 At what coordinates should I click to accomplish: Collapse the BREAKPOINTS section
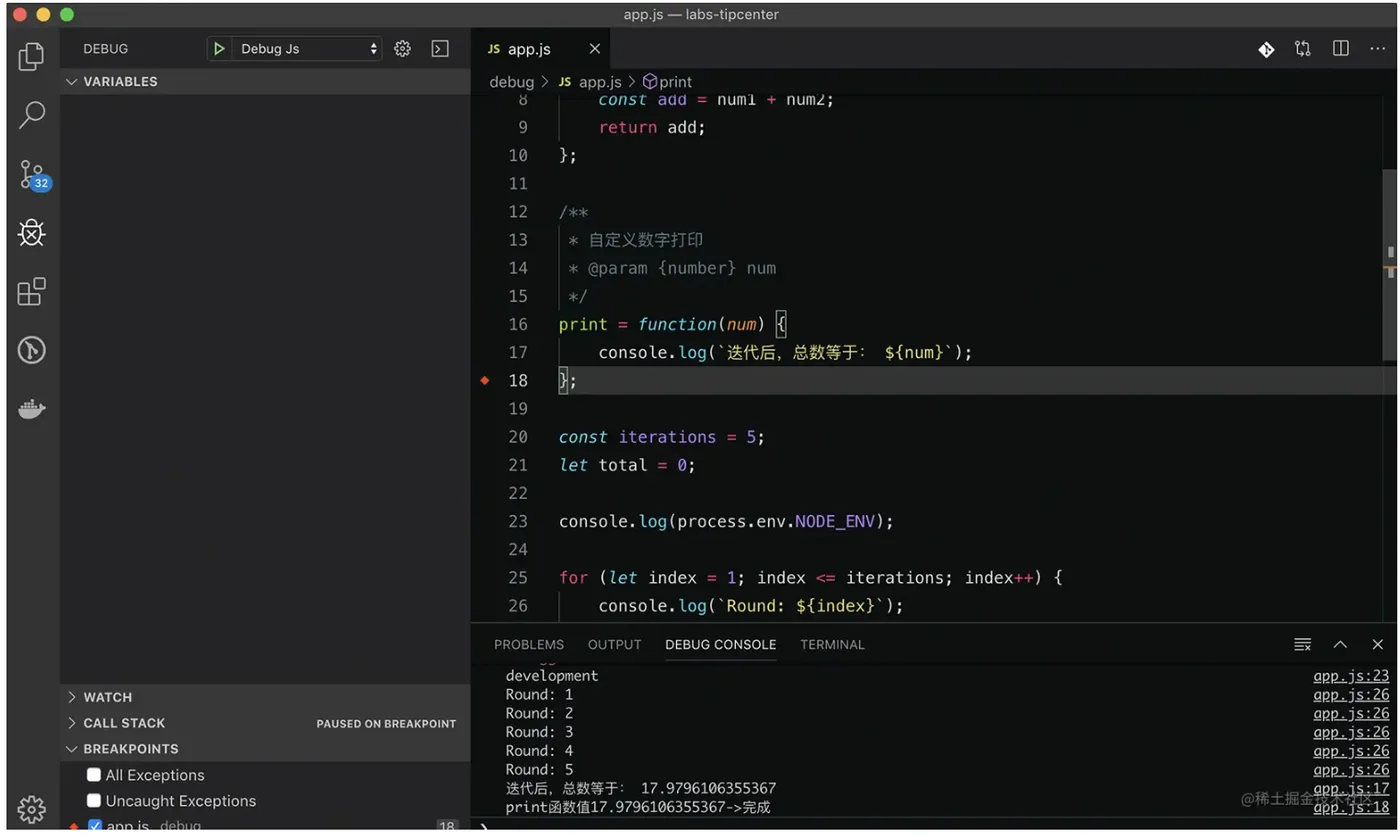[265, 749]
